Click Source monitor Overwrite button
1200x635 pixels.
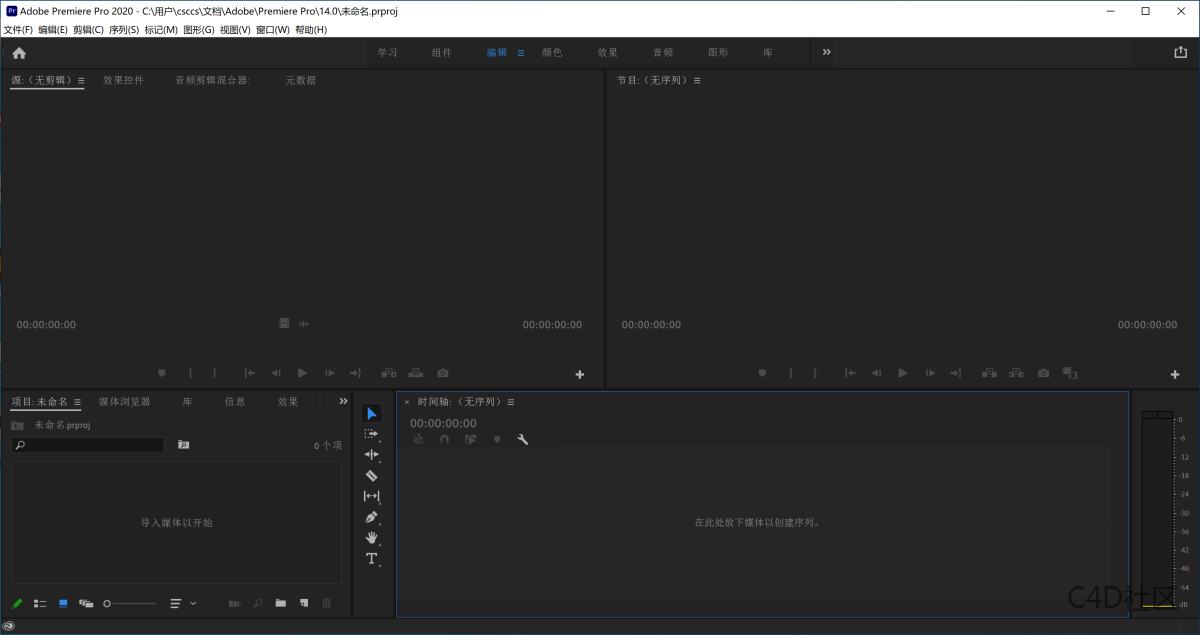pos(415,373)
